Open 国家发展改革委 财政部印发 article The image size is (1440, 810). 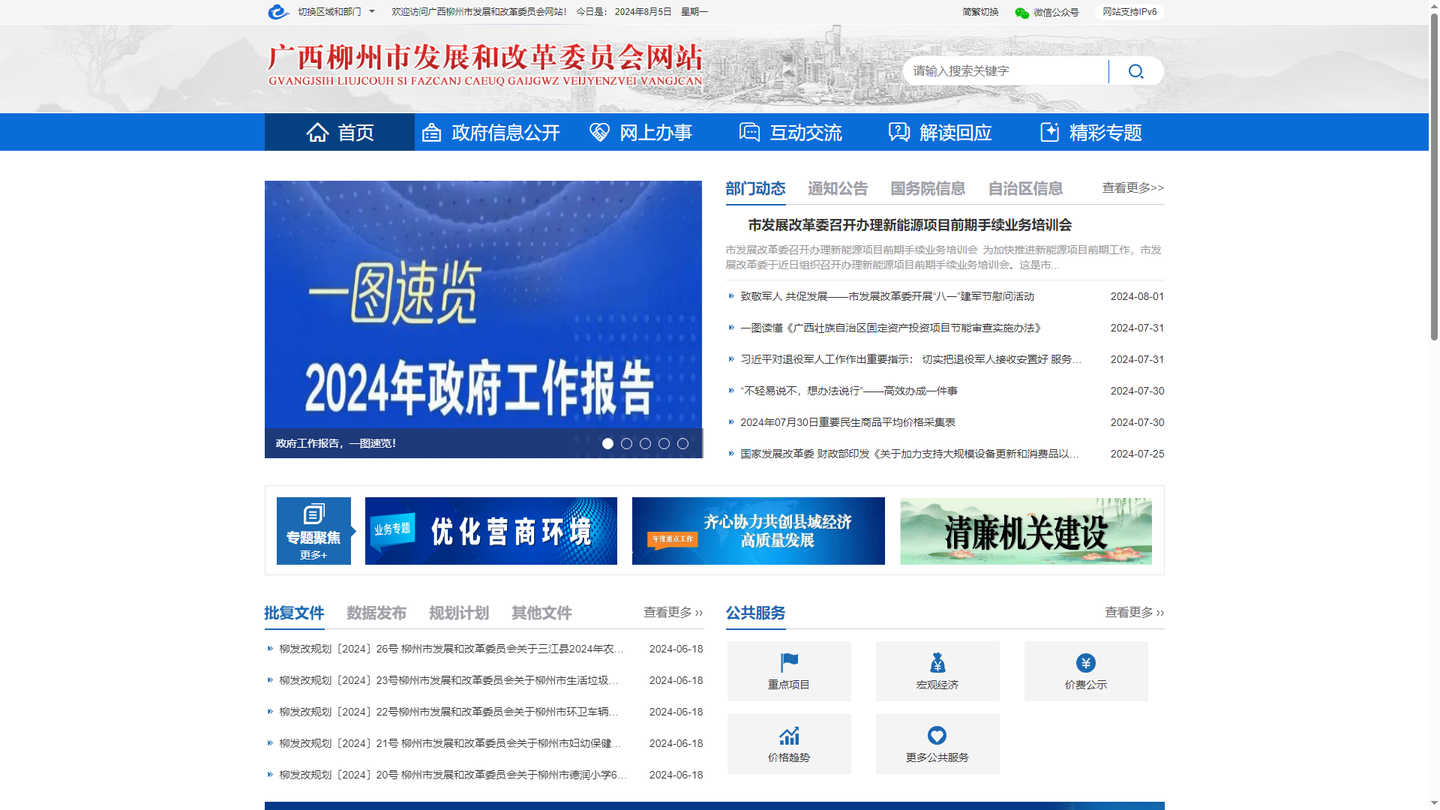tap(910, 454)
